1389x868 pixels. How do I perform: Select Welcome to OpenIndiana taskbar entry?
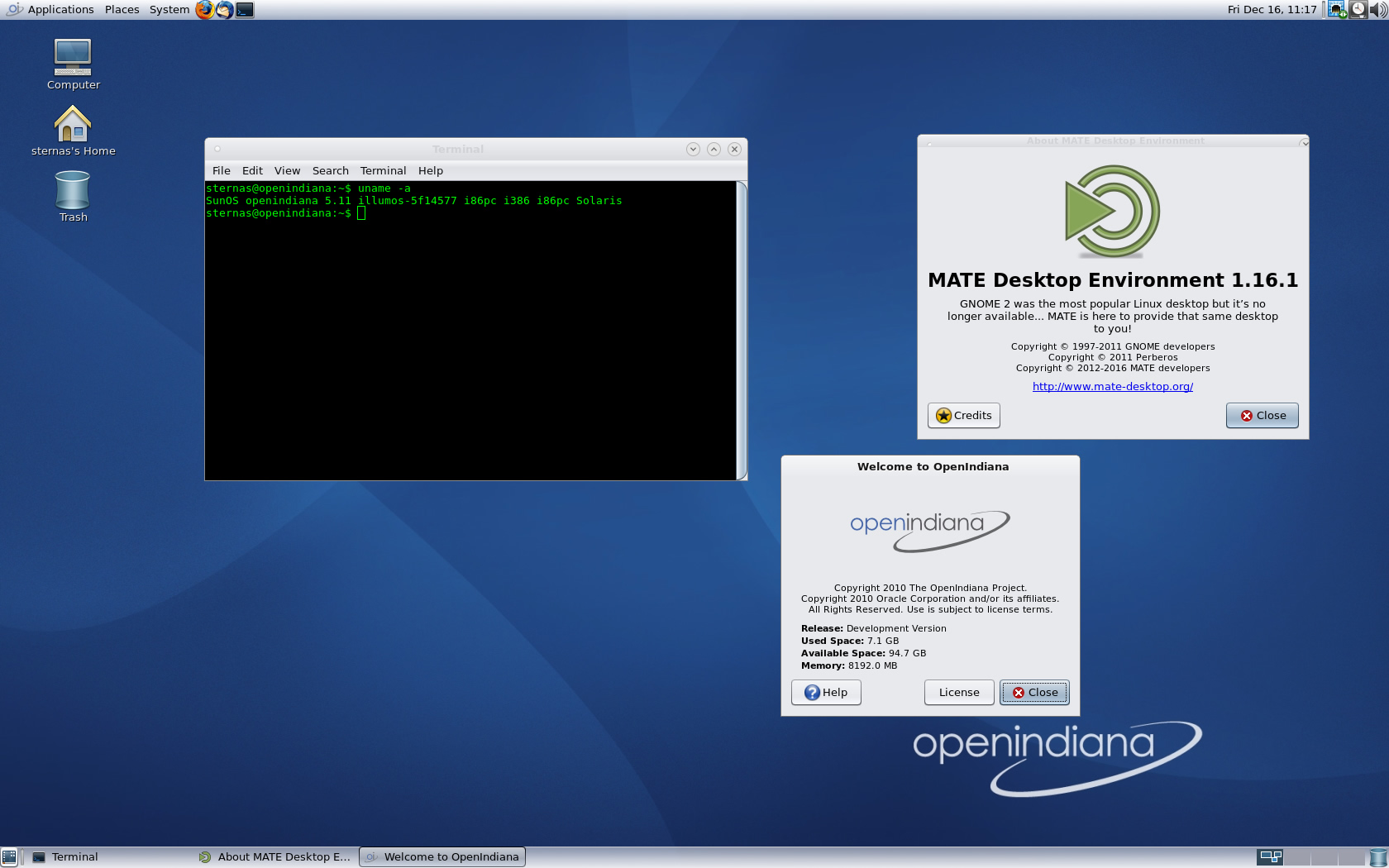tap(442, 857)
